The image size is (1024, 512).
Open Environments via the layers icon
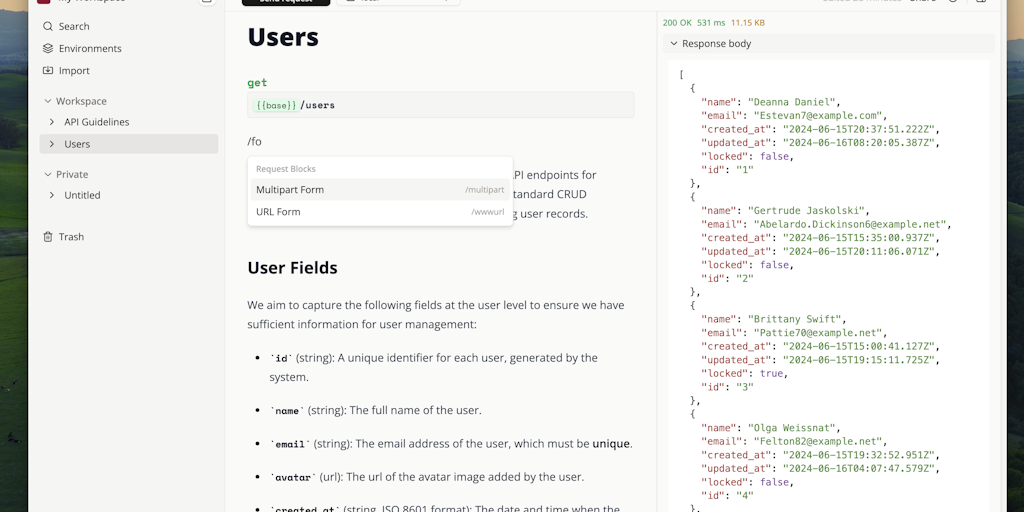[48, 48]
